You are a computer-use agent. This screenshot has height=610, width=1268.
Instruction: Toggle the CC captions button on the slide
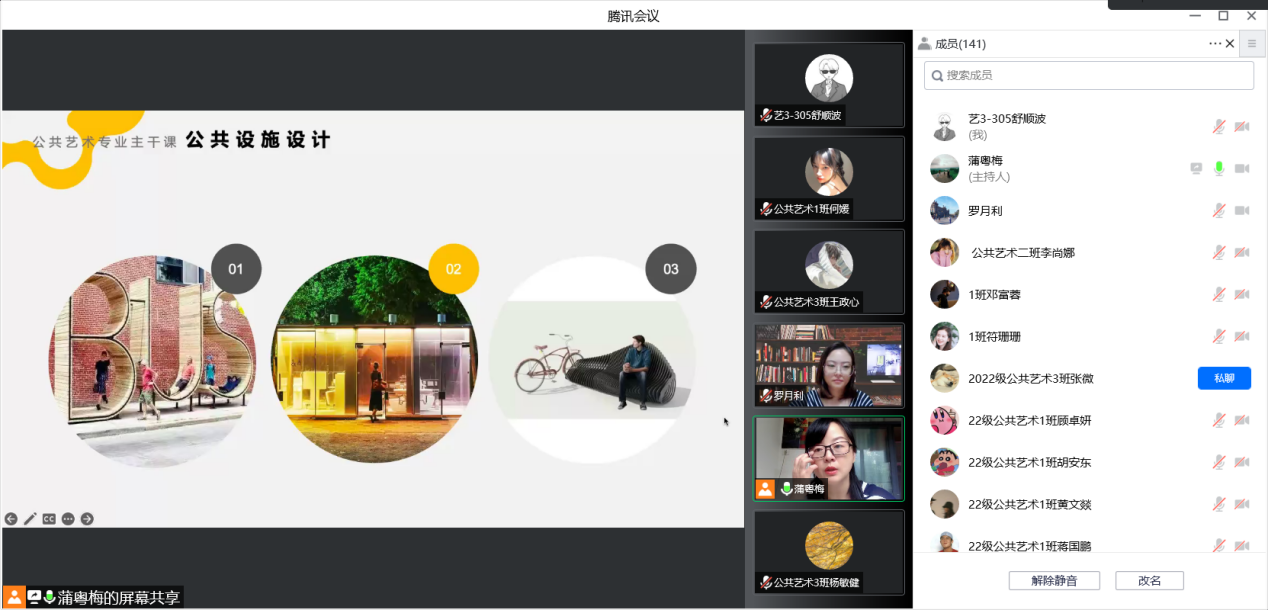[x=49, y=518]
